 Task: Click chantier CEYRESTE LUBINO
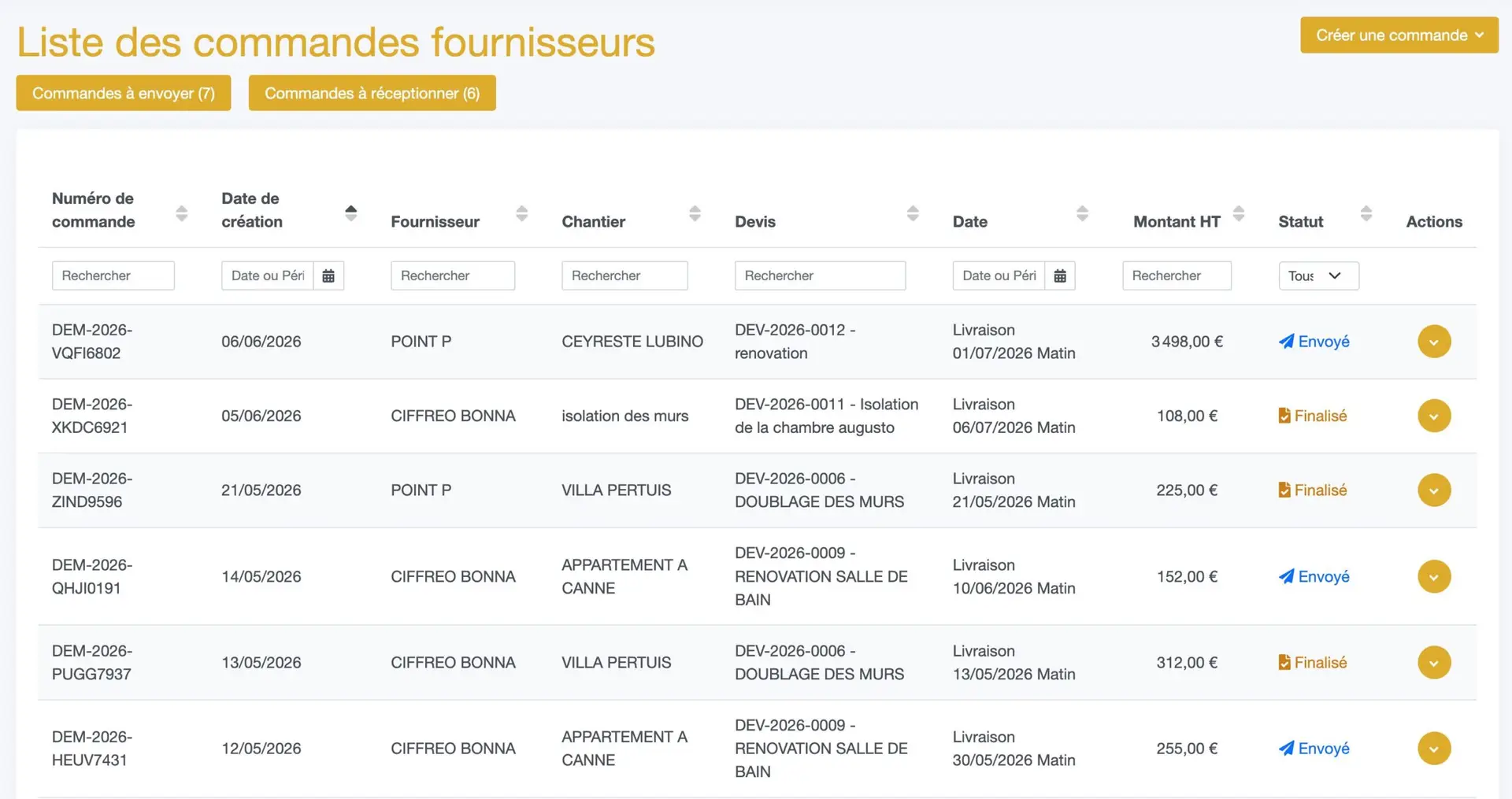632,342
